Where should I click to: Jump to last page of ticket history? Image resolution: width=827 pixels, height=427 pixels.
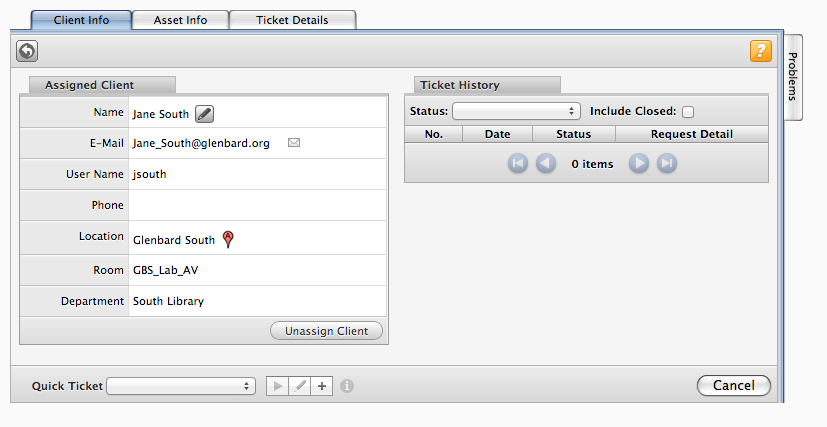coord(667,164)
